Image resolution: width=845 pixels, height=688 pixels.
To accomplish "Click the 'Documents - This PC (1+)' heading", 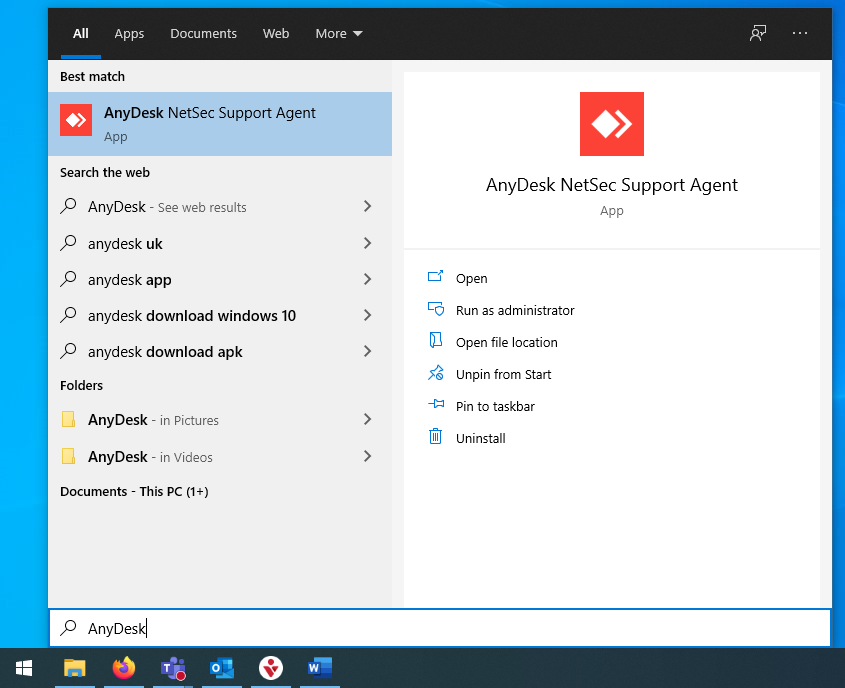I will click(134, 491).
